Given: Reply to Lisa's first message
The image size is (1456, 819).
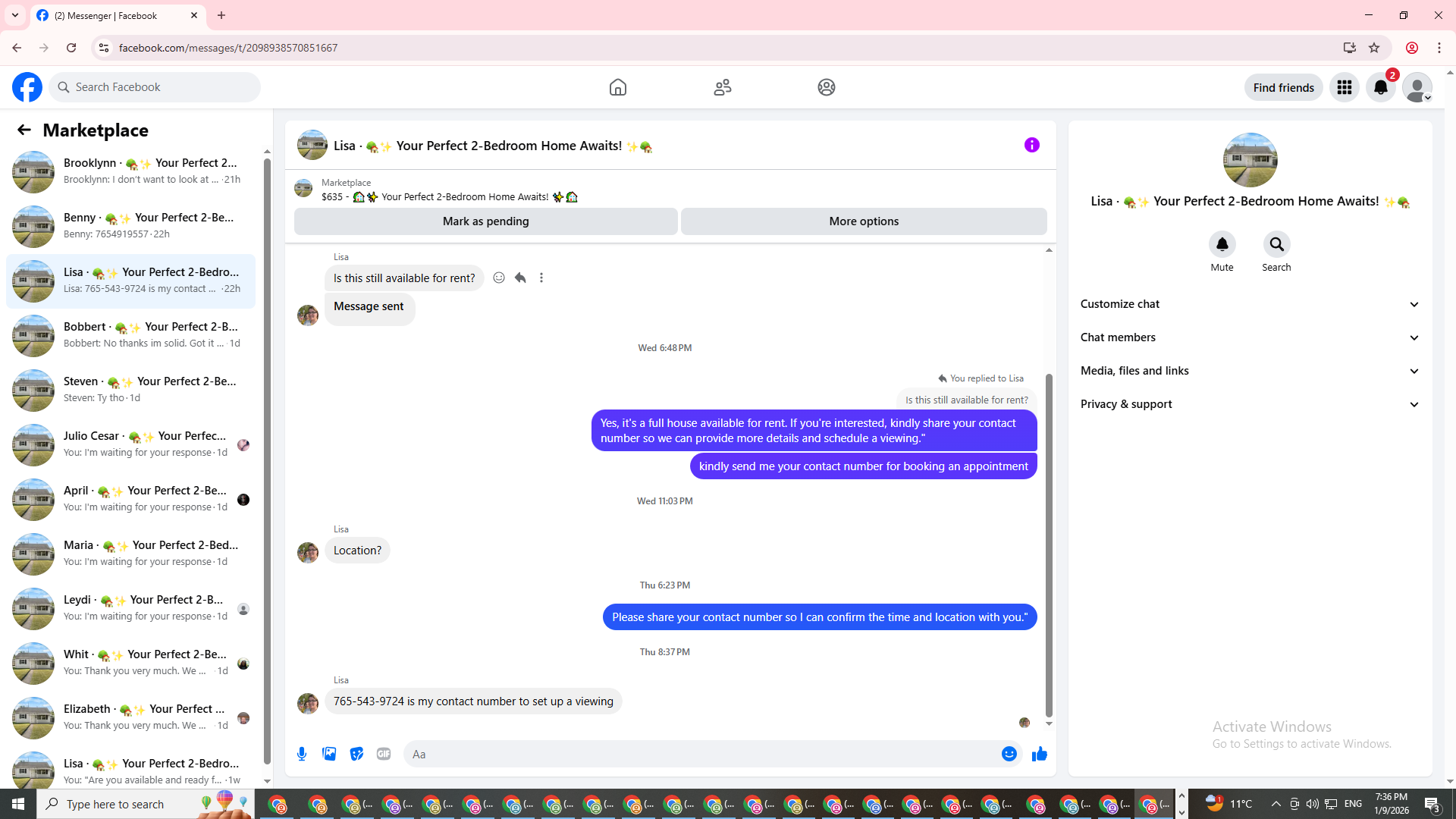Looking at the screenshot, I should pos(520,278).
